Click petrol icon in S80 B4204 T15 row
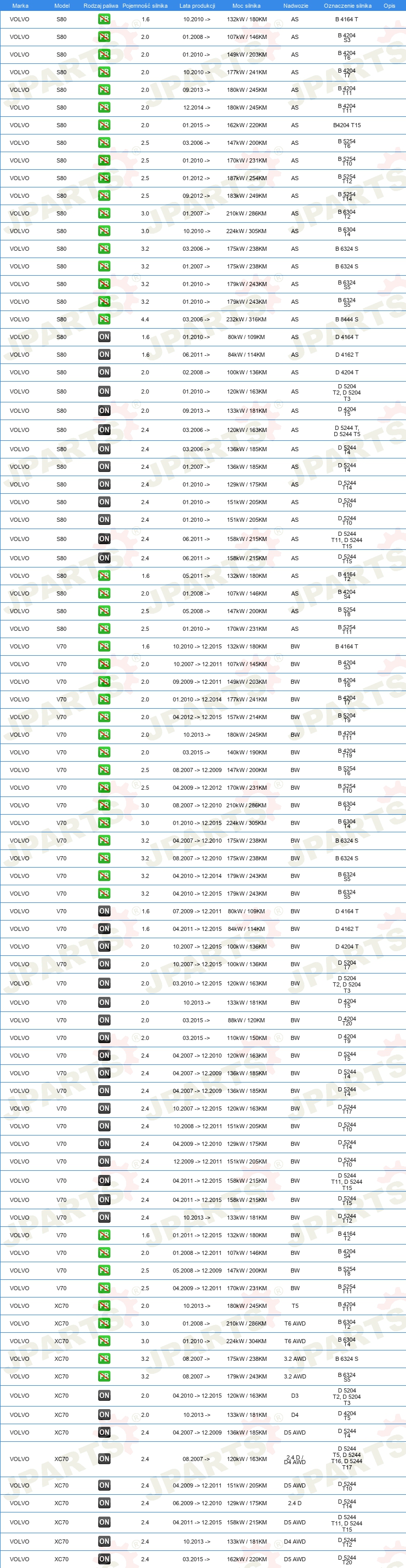 click(104, 125)
